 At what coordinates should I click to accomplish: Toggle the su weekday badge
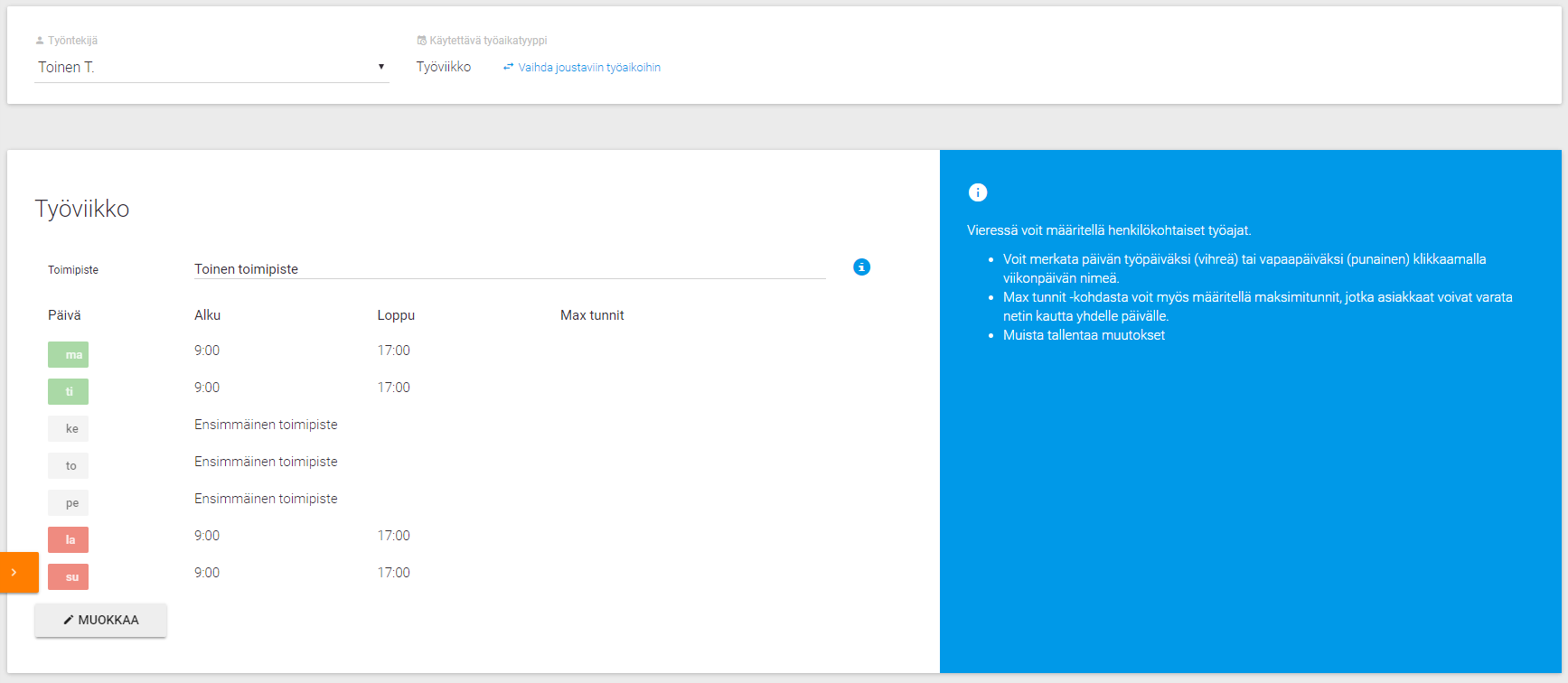(x=68, y=577)
